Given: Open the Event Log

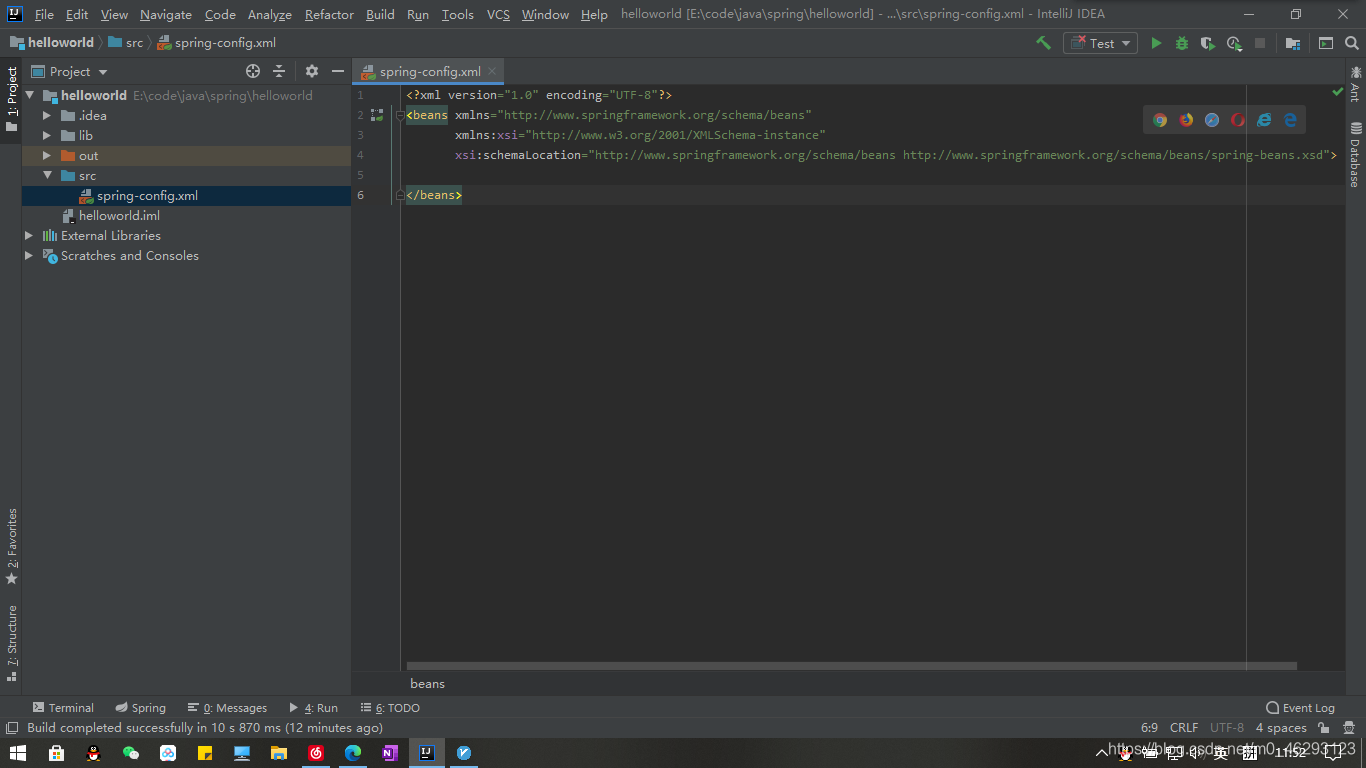Looking at the screenshot, I should point(1300,707).
